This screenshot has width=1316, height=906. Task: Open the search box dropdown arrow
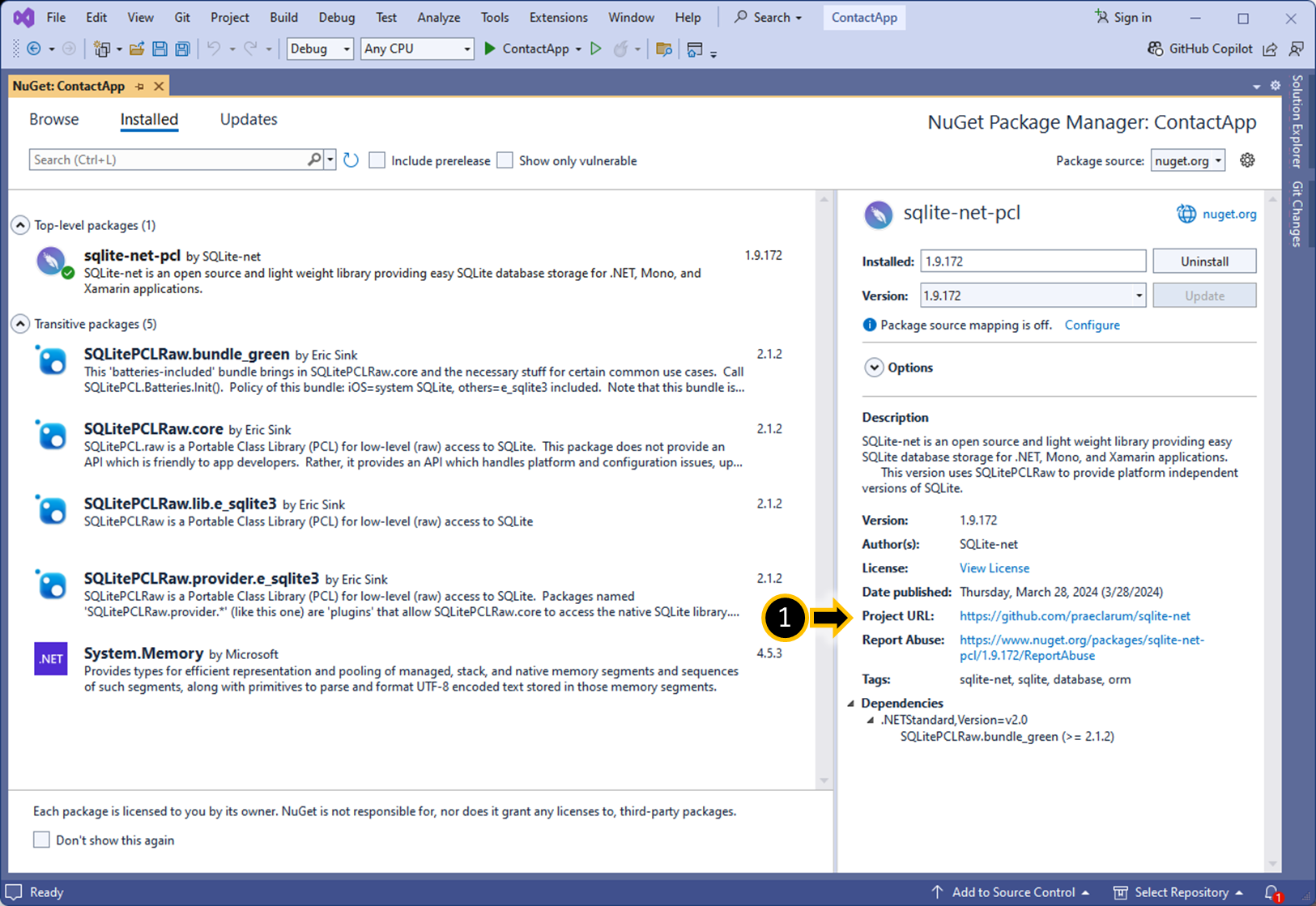coord(330,160)
